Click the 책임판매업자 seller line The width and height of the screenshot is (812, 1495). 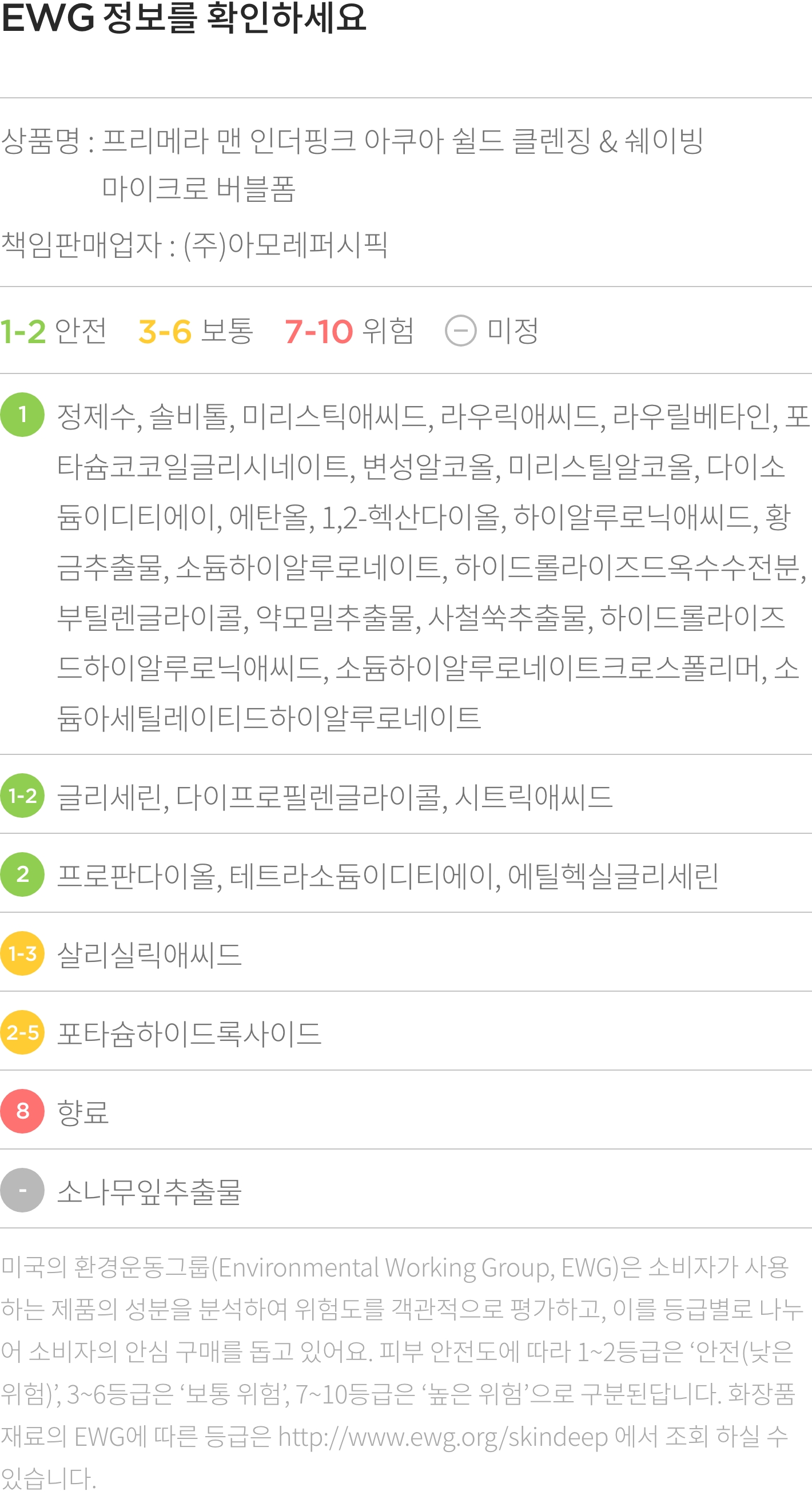click(x=194, y=245)
